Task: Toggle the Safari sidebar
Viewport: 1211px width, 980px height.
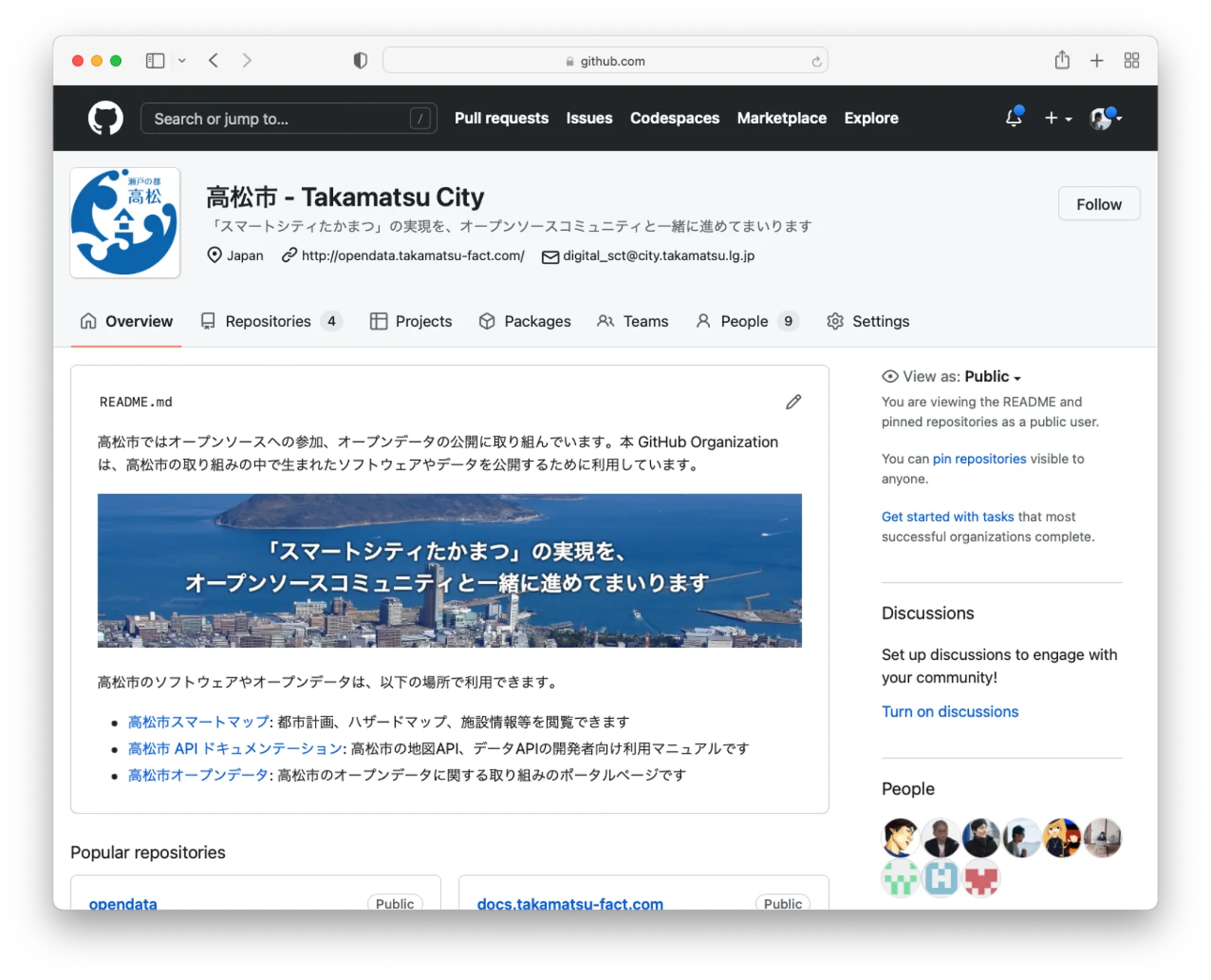Action: click(155, 61)
